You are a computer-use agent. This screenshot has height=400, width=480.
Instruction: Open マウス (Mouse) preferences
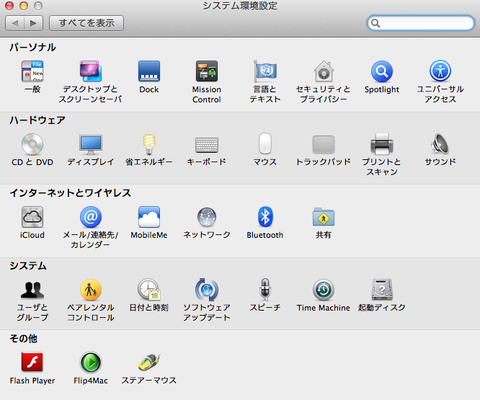tap(265, 144)
